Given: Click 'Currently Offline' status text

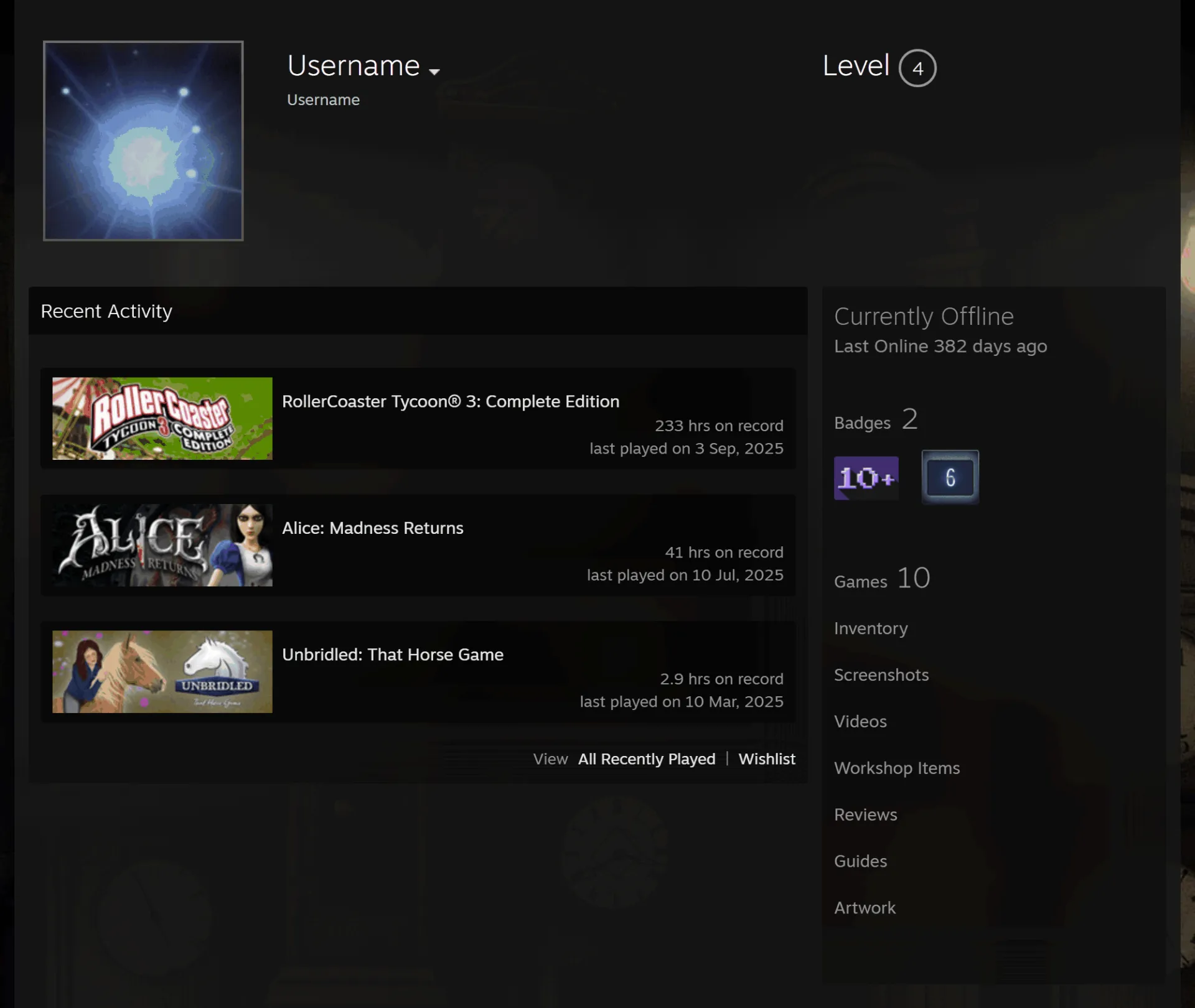Looking at the screenshot, I should point(924,317).
